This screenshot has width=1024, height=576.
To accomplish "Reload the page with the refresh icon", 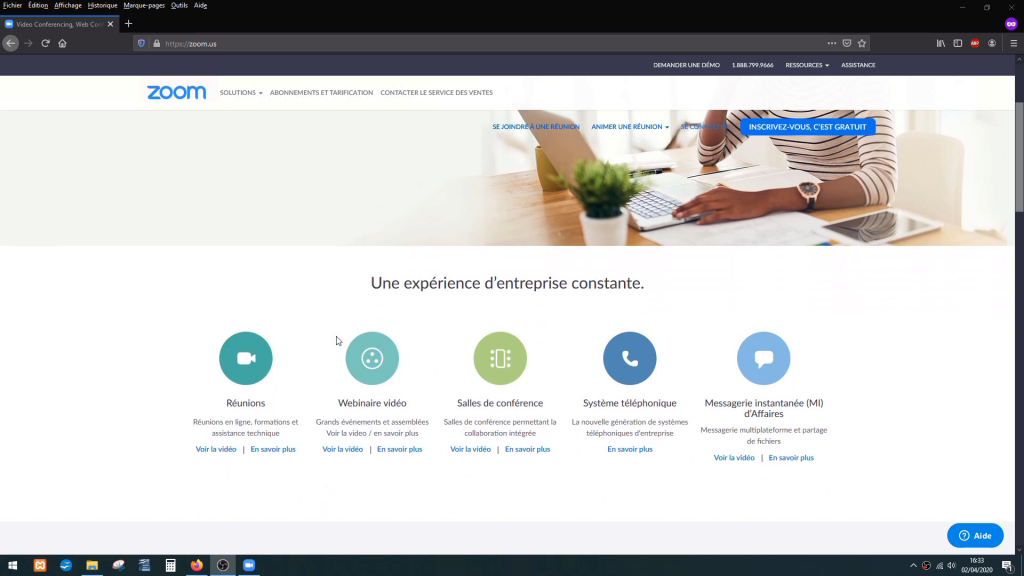I will pos(45,43).
